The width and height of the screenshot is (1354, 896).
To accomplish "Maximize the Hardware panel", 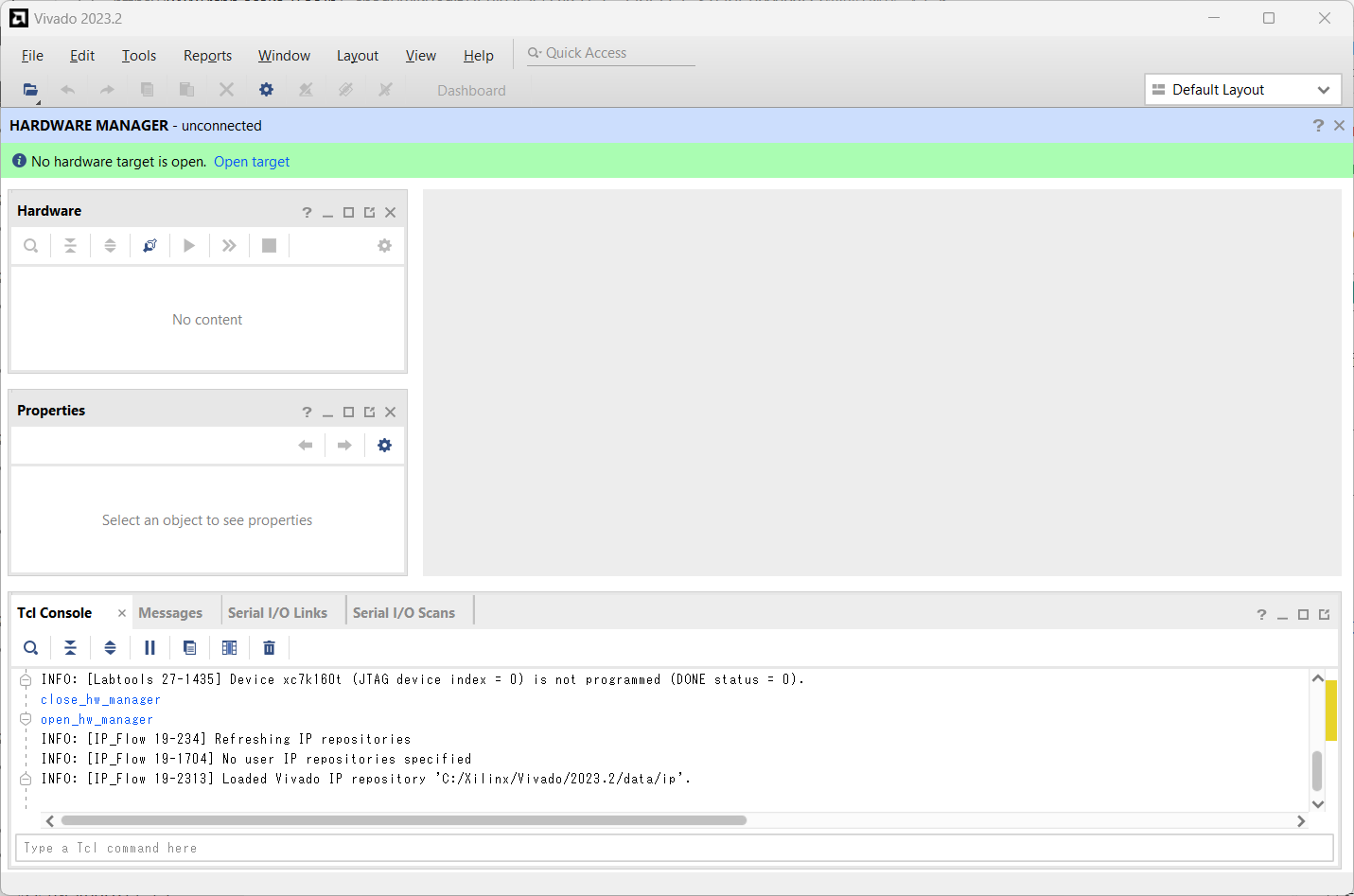I will [348, 213].
